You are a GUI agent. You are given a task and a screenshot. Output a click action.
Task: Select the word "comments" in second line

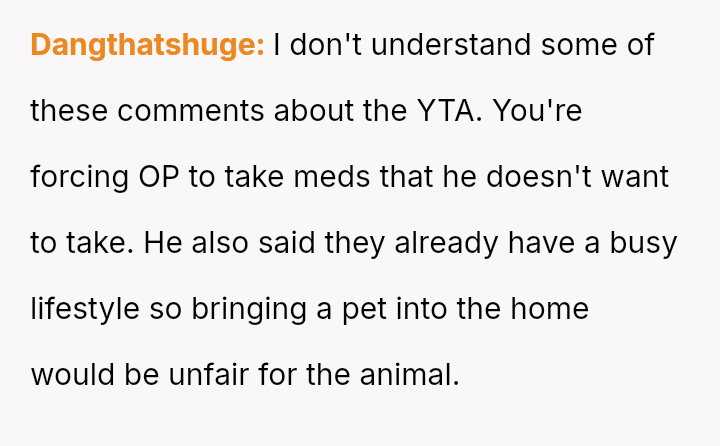tap(191, 111)
